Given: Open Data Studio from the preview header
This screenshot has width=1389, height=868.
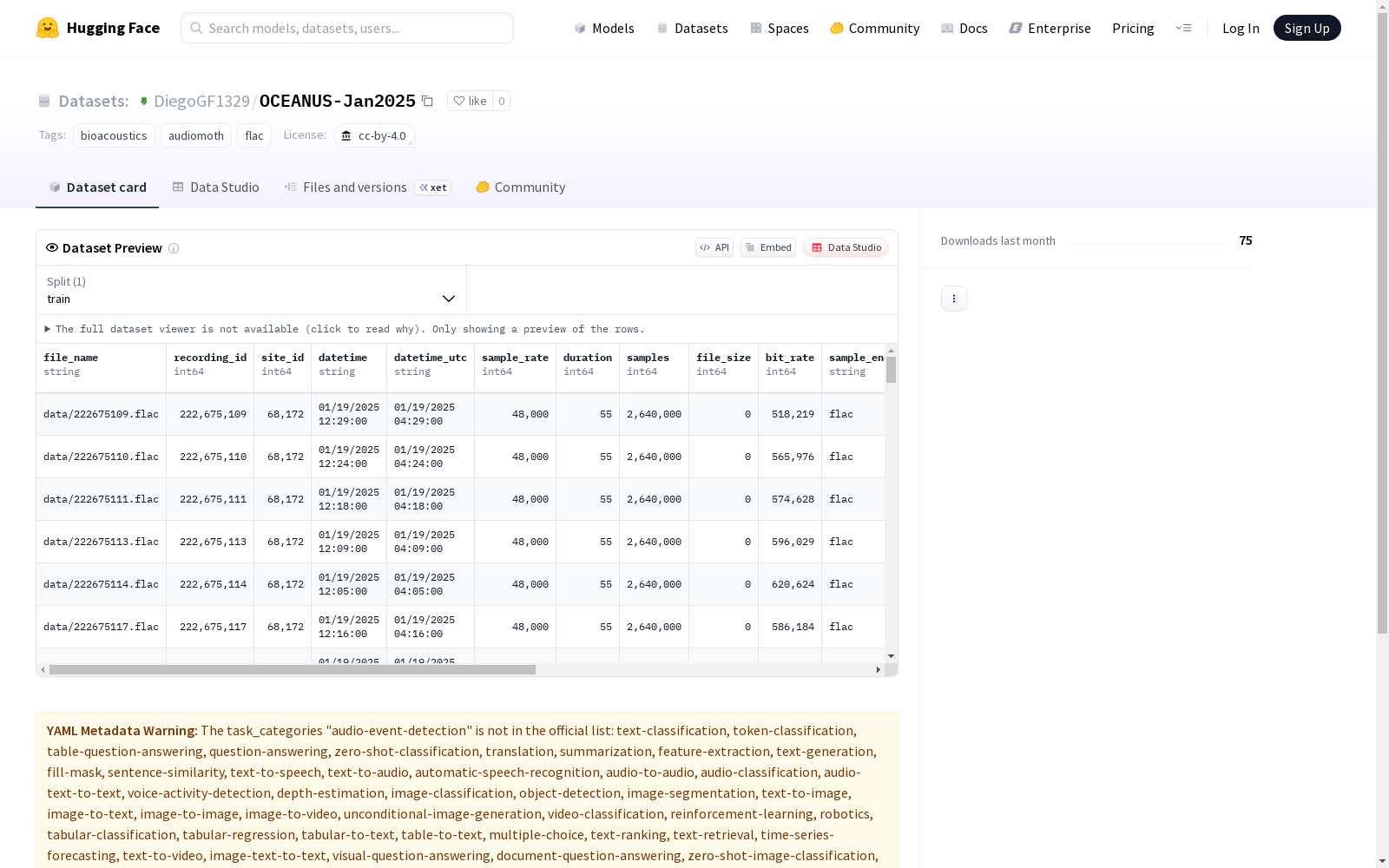Looking at the screenshot, I should point(846,247).
